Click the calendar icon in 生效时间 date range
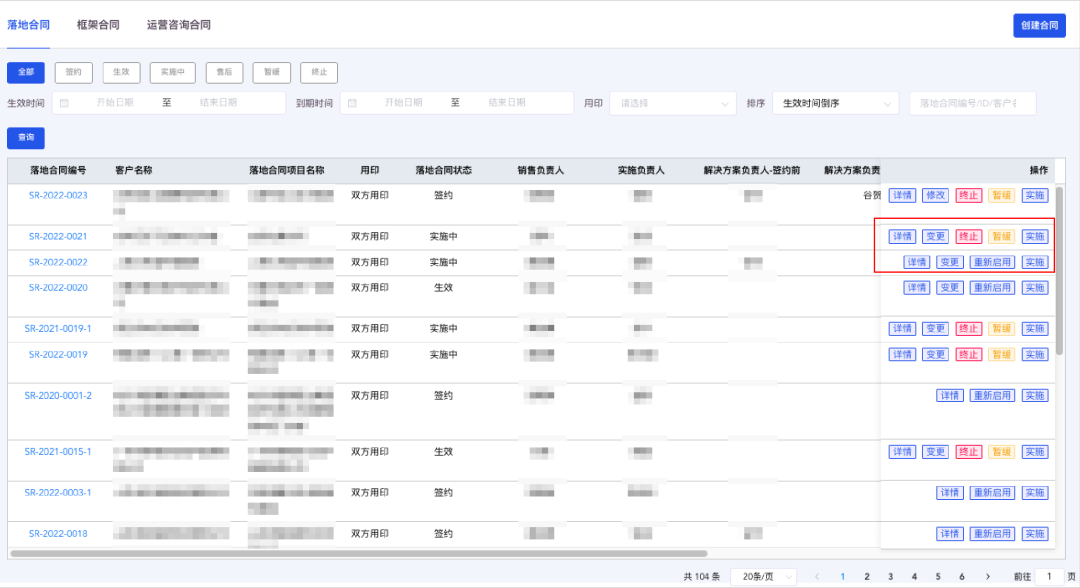The image size is (1080, 588). click(64, 103)
